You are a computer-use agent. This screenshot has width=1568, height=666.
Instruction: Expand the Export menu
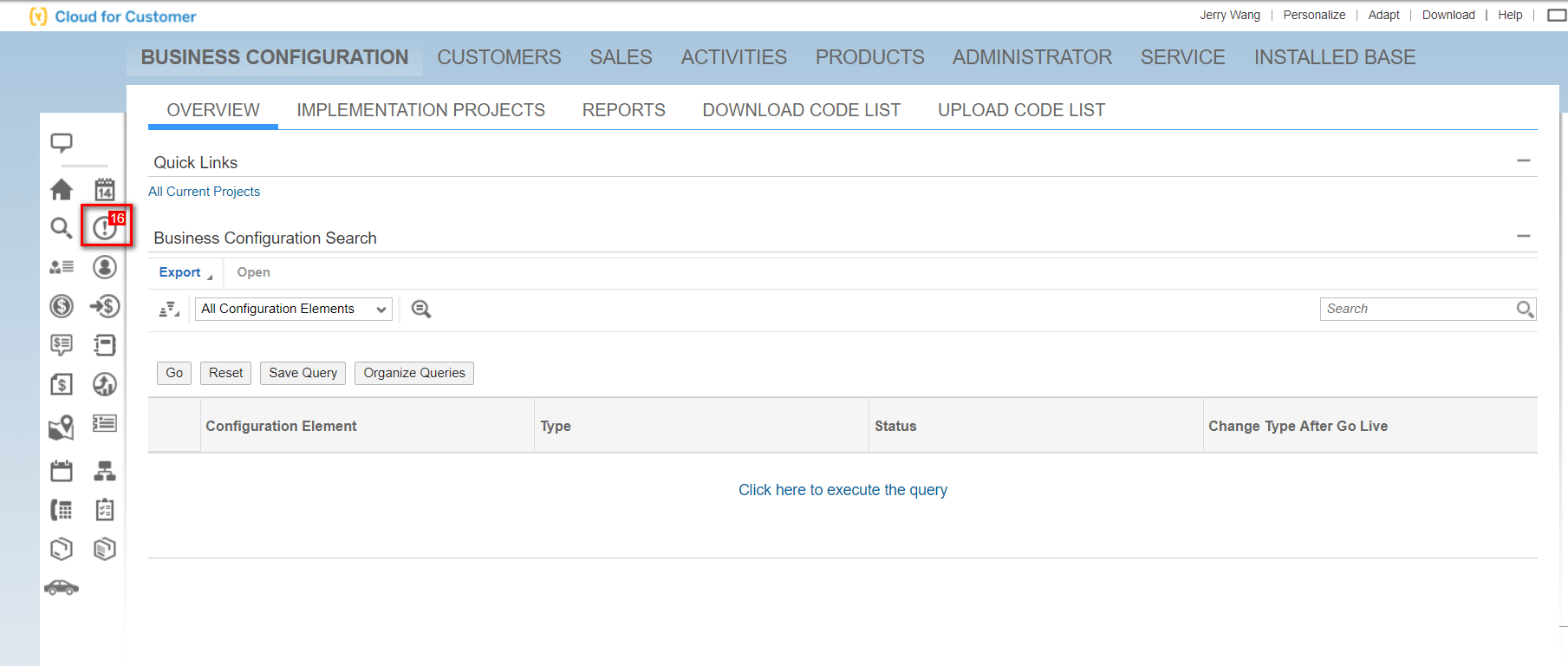coord(185,272)
